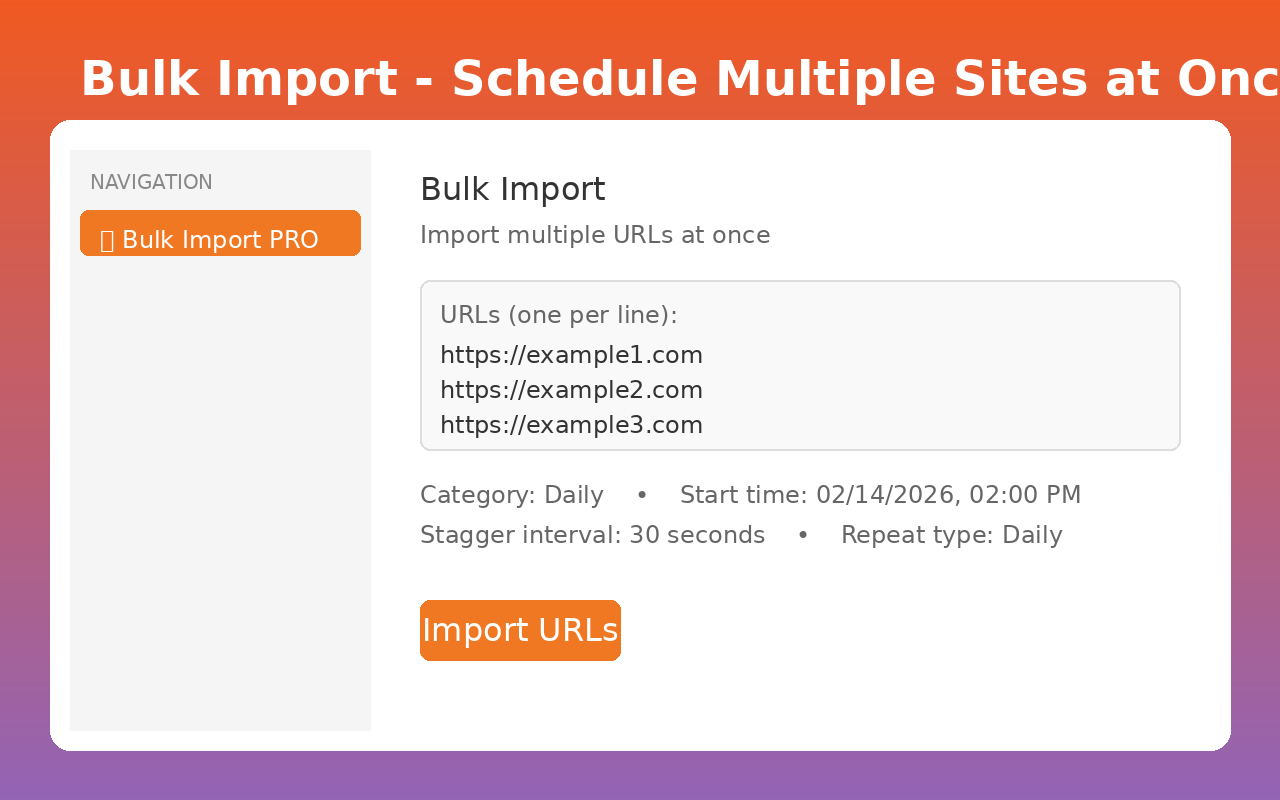The height and width of the screenshot is (800, 1280).
Task: Select the https://example3.com line
Action: pyautogui.click(x=571, y=425)
